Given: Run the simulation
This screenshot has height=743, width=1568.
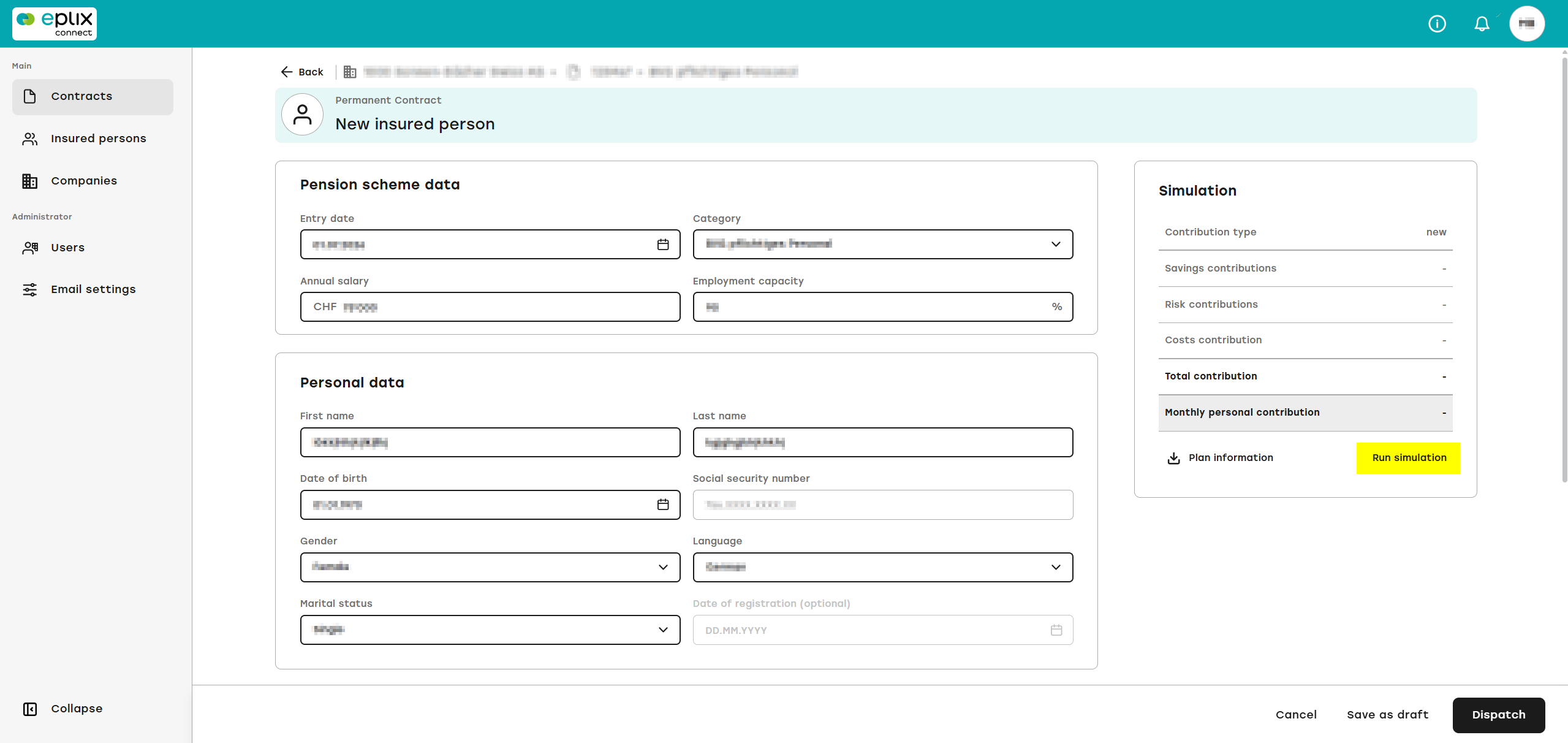Looking at the screenshot, I should click(x=1409, y=458).
